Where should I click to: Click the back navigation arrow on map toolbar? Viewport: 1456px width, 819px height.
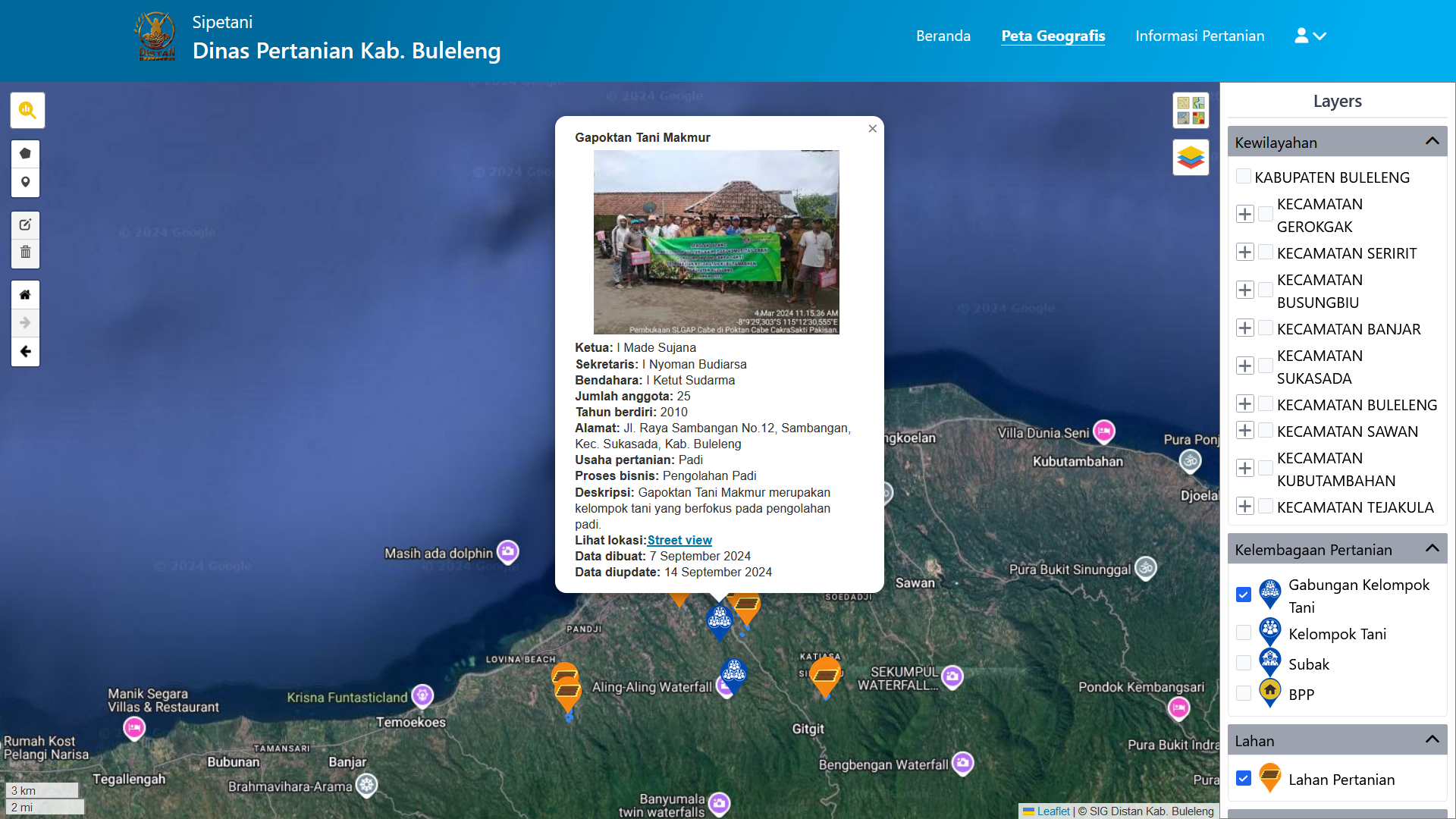pyautogui.click(x=25, y=351)
